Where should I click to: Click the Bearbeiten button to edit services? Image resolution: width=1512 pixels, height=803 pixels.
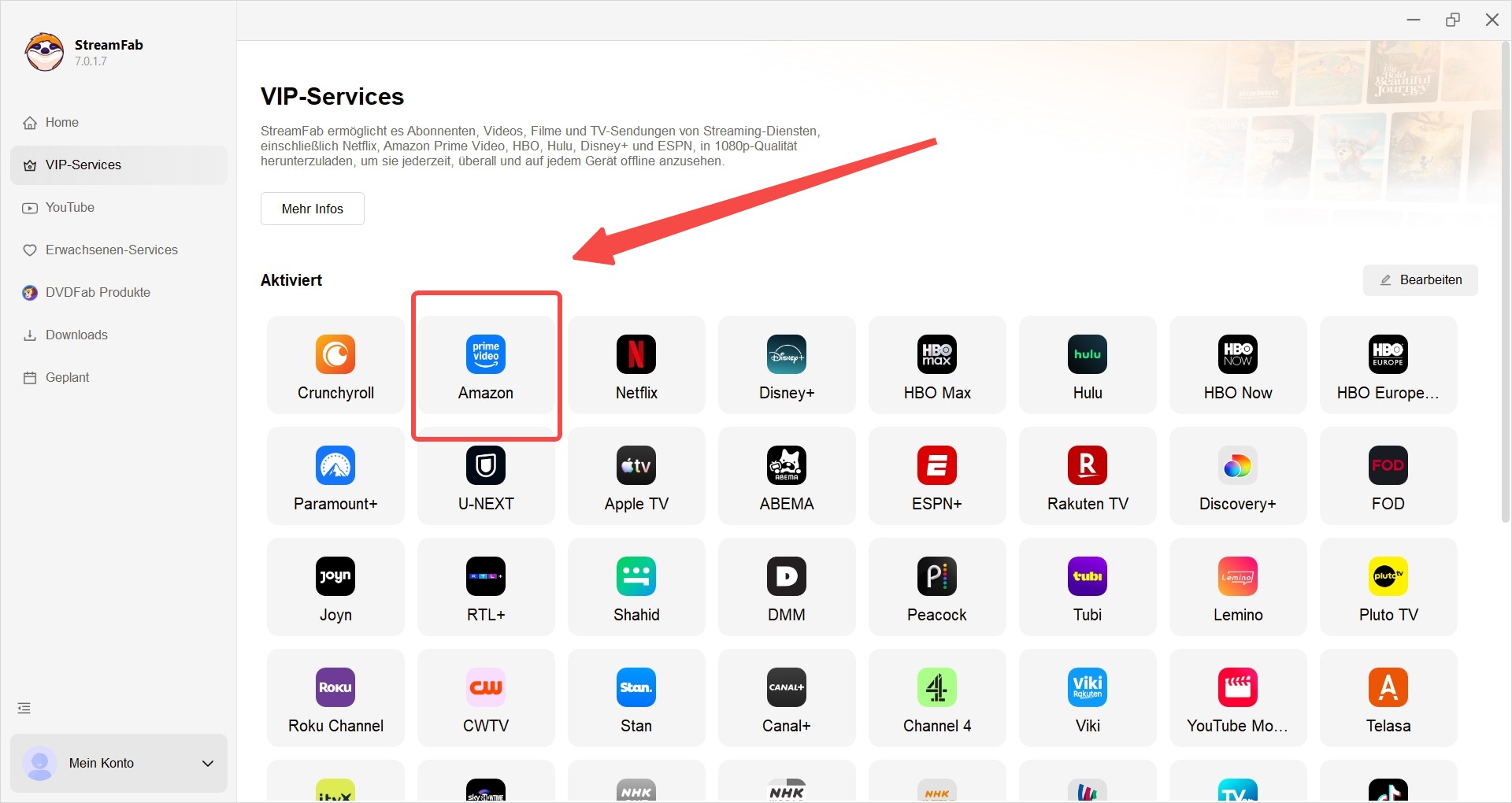[x=1420, y=279]
